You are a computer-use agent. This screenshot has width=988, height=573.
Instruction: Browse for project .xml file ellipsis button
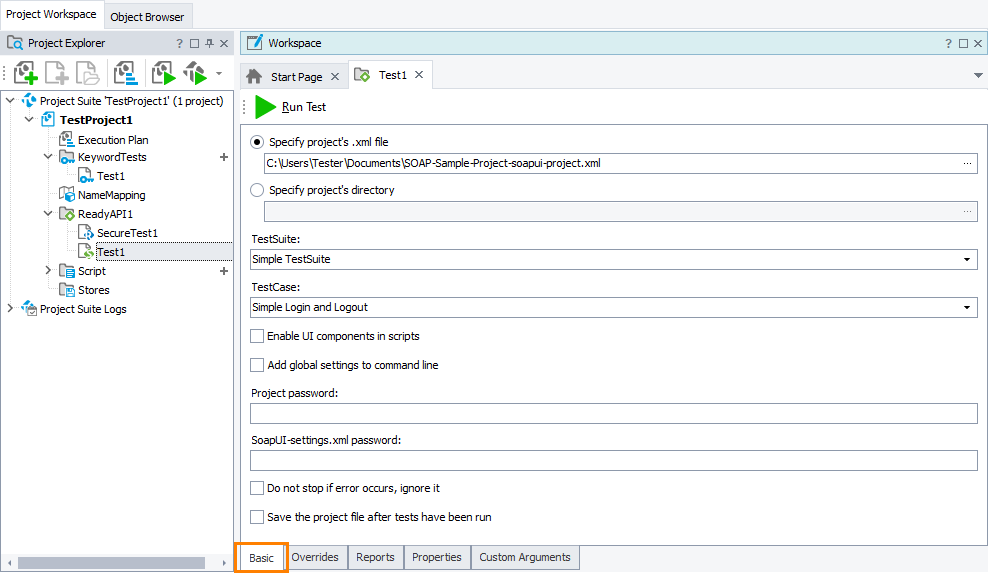coord(967,163)
